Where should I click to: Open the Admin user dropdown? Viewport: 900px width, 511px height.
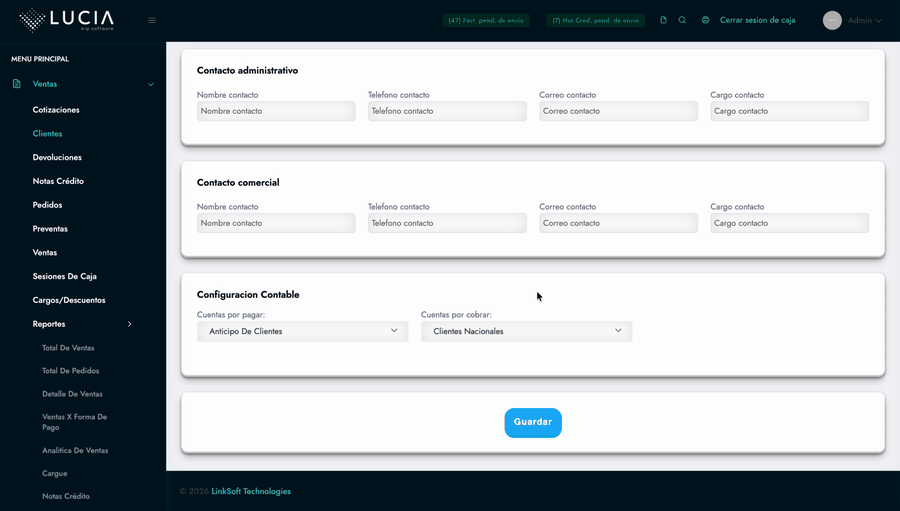(864, 21)
